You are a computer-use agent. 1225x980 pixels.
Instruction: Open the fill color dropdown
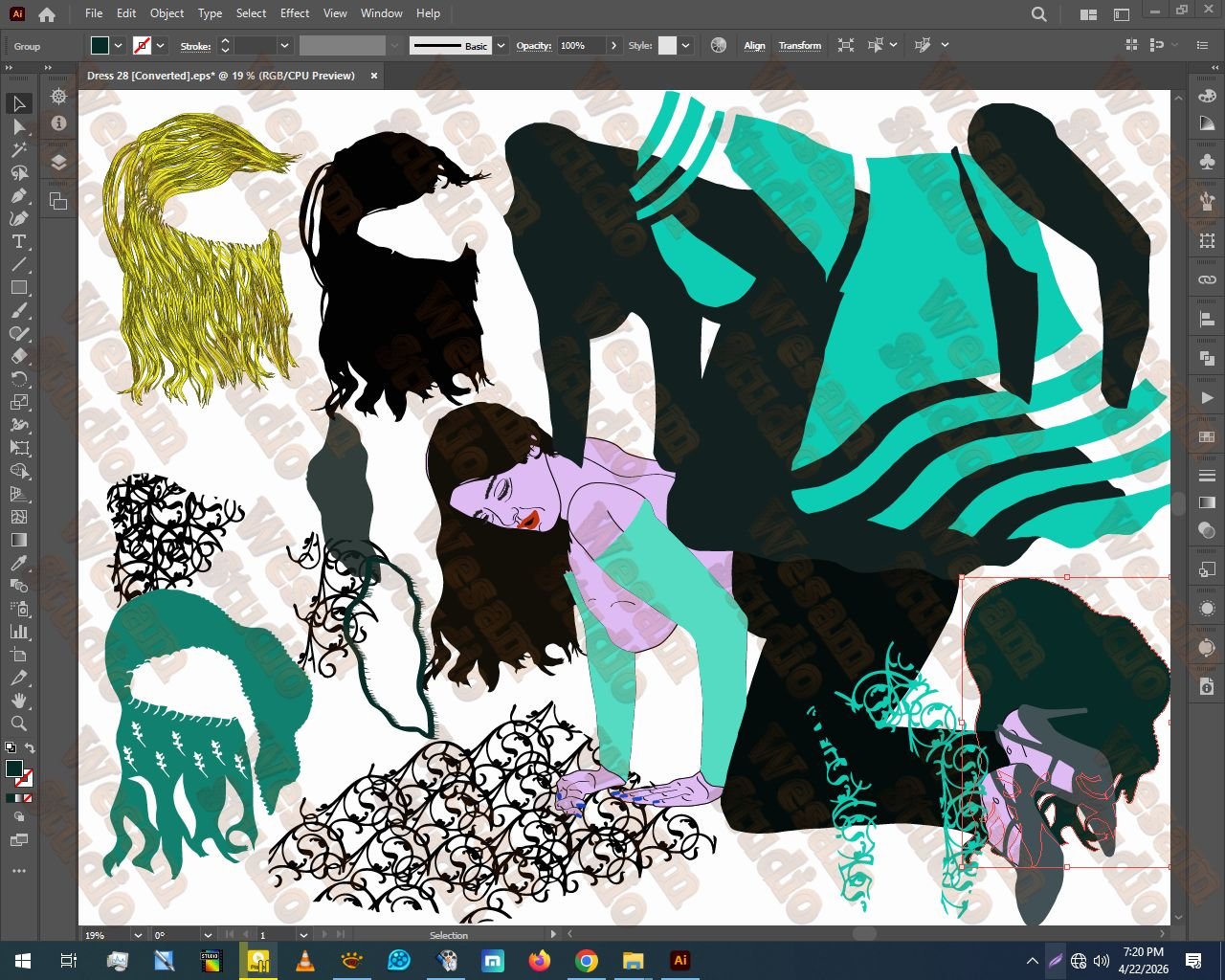tap(119, 45)
